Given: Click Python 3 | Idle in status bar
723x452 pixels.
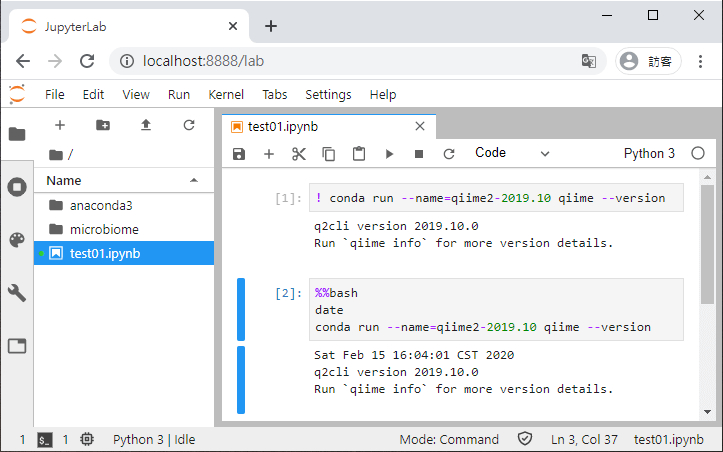Looking at the screenshot, I should pyautogui.click(x=154, y=440).
